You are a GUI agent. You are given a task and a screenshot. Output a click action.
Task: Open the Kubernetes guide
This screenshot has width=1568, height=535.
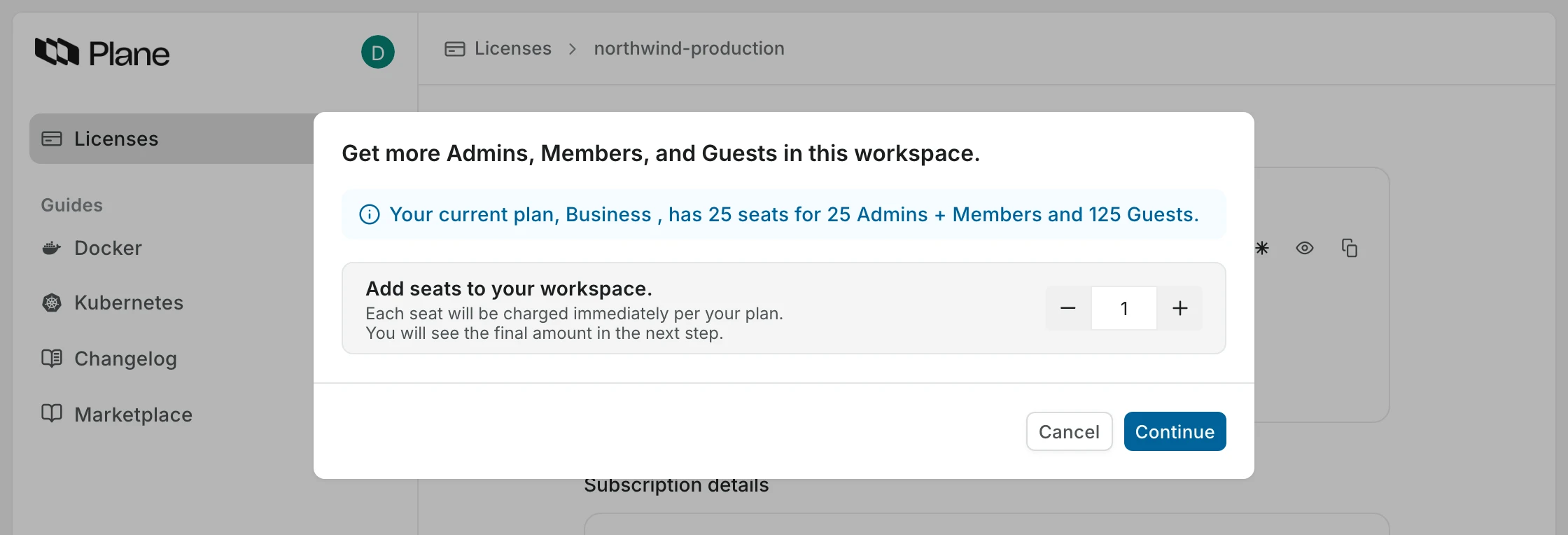click(129, 303)
